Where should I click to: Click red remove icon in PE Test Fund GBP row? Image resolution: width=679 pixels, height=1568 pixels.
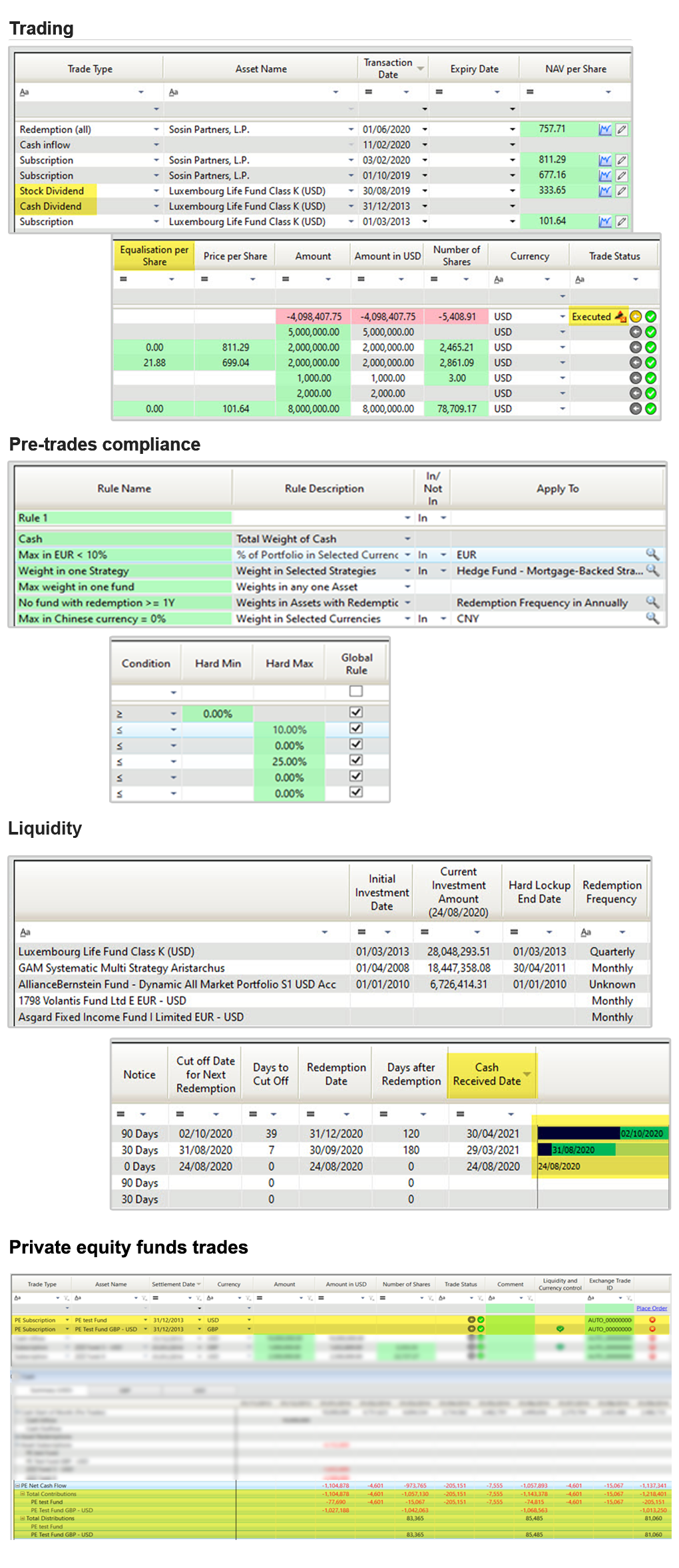pos(652,1329)
